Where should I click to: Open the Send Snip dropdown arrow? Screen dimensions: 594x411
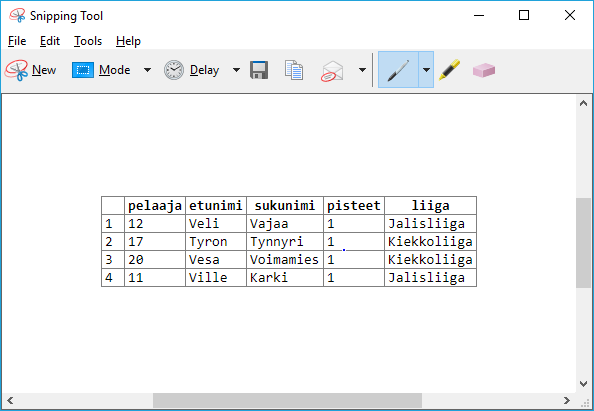[x=362, y=70]
